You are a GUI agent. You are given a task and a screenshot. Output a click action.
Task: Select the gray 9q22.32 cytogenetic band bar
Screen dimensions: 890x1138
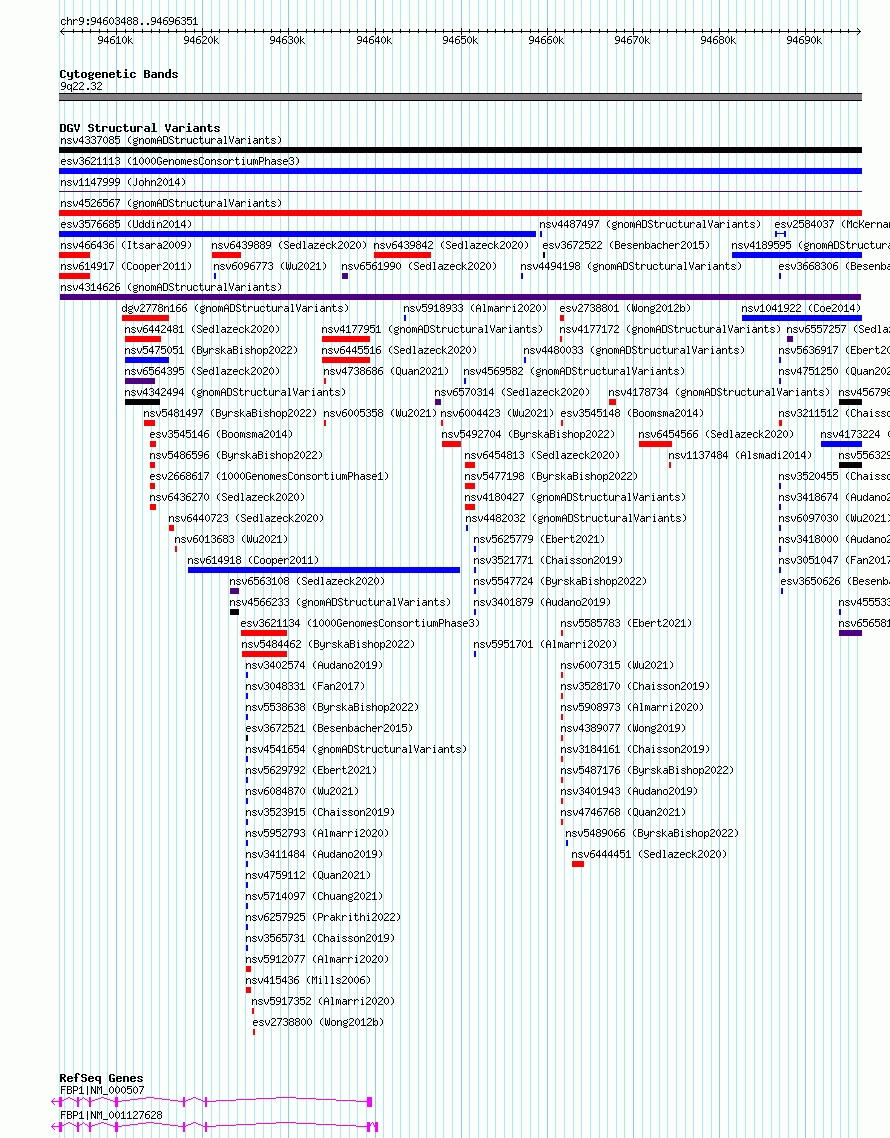(460, 97)
